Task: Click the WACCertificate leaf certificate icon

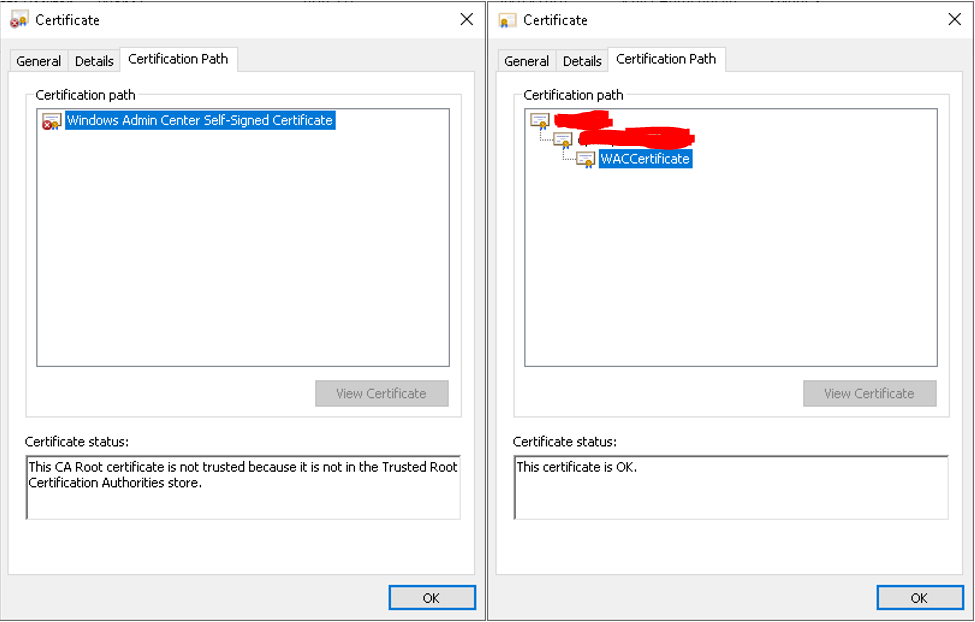Action: point(585,159)
